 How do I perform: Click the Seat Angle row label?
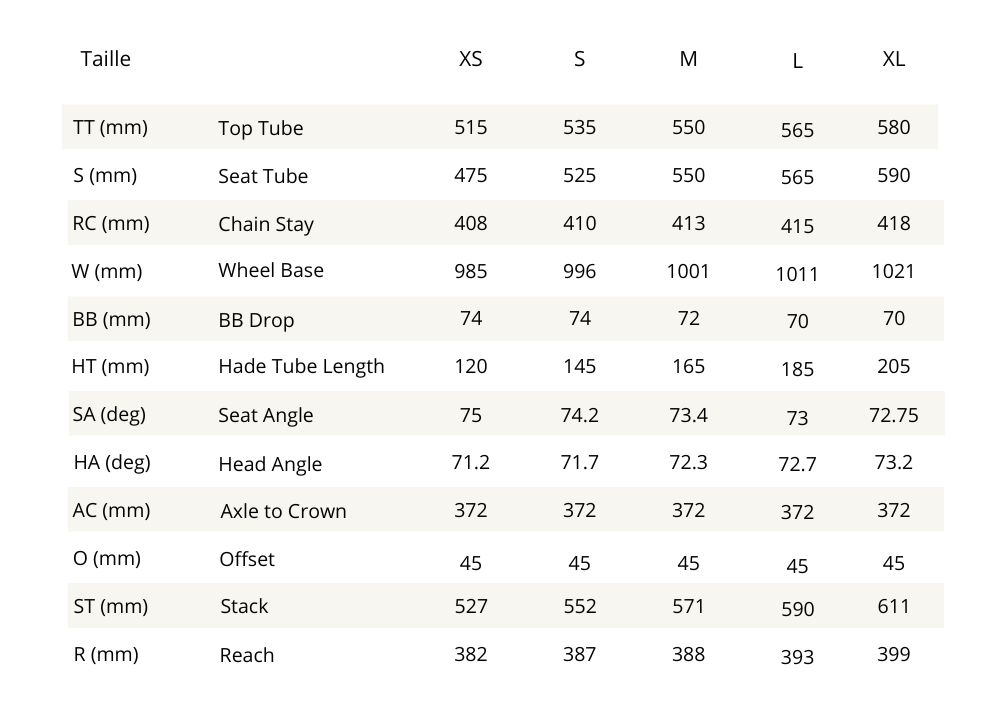tap(265, 415)
